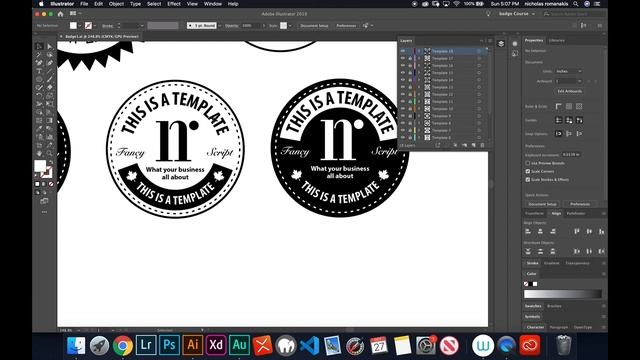Open the Effect menu
Viewport: 640px width, 360px height.
point(173,4)
